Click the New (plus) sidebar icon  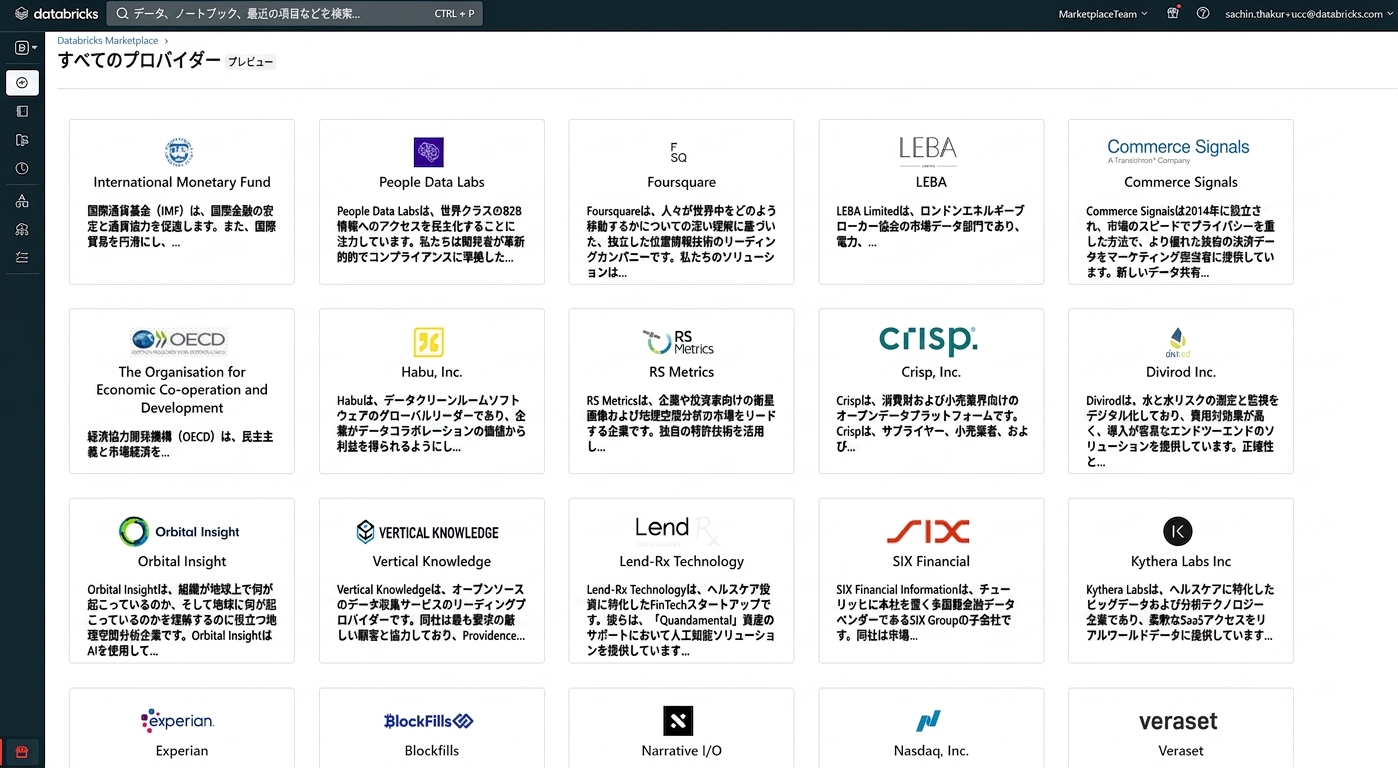coord(22,82)
